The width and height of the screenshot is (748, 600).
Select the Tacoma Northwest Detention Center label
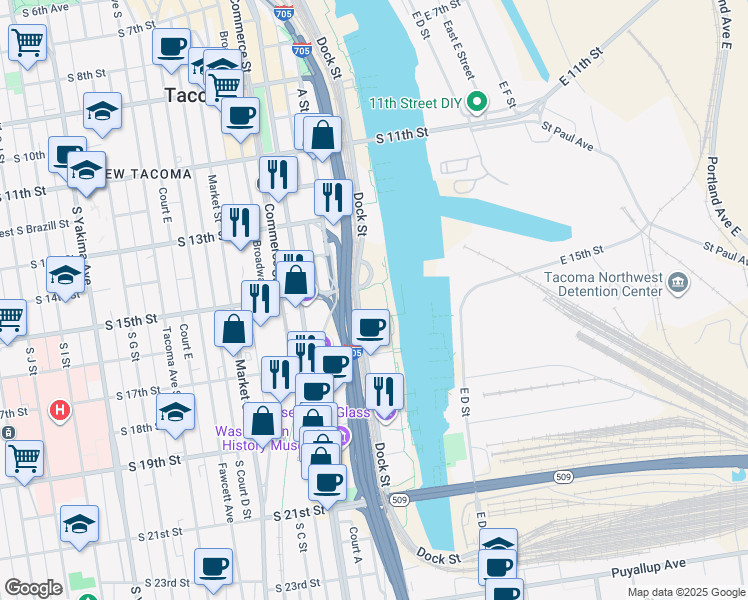tap(603, 284)
